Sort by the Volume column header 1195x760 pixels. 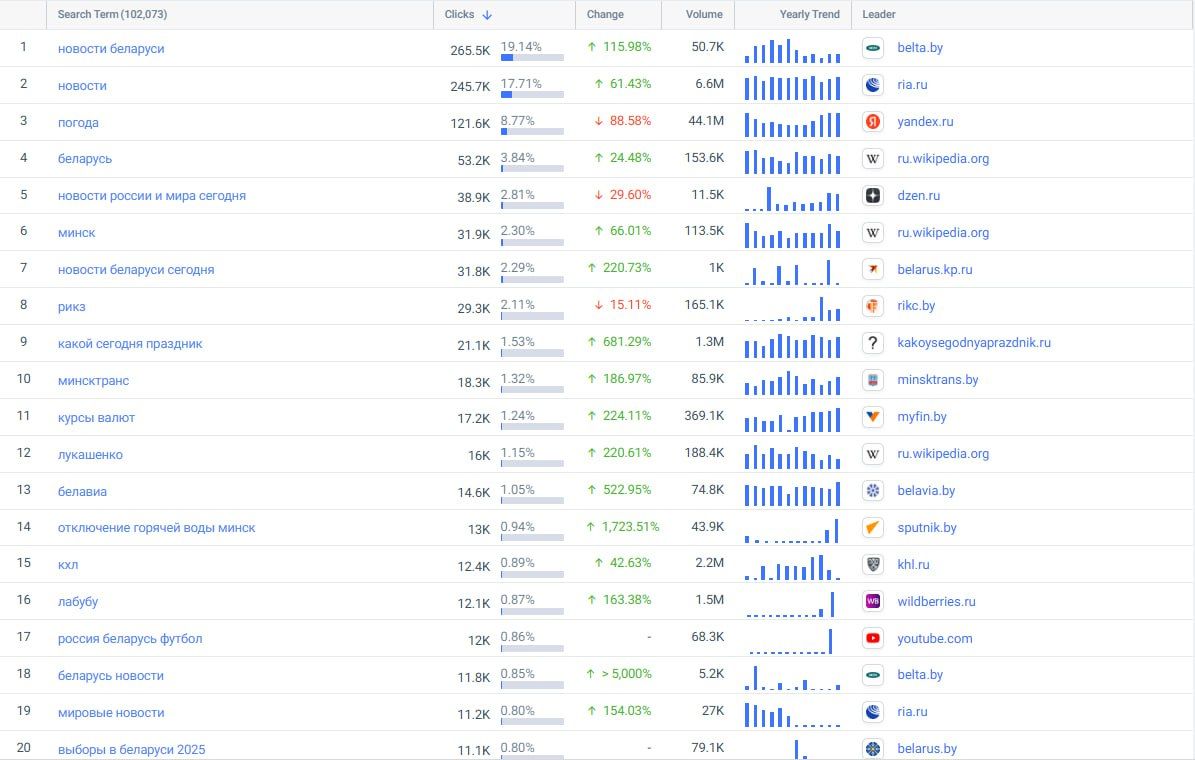point(704,15)
